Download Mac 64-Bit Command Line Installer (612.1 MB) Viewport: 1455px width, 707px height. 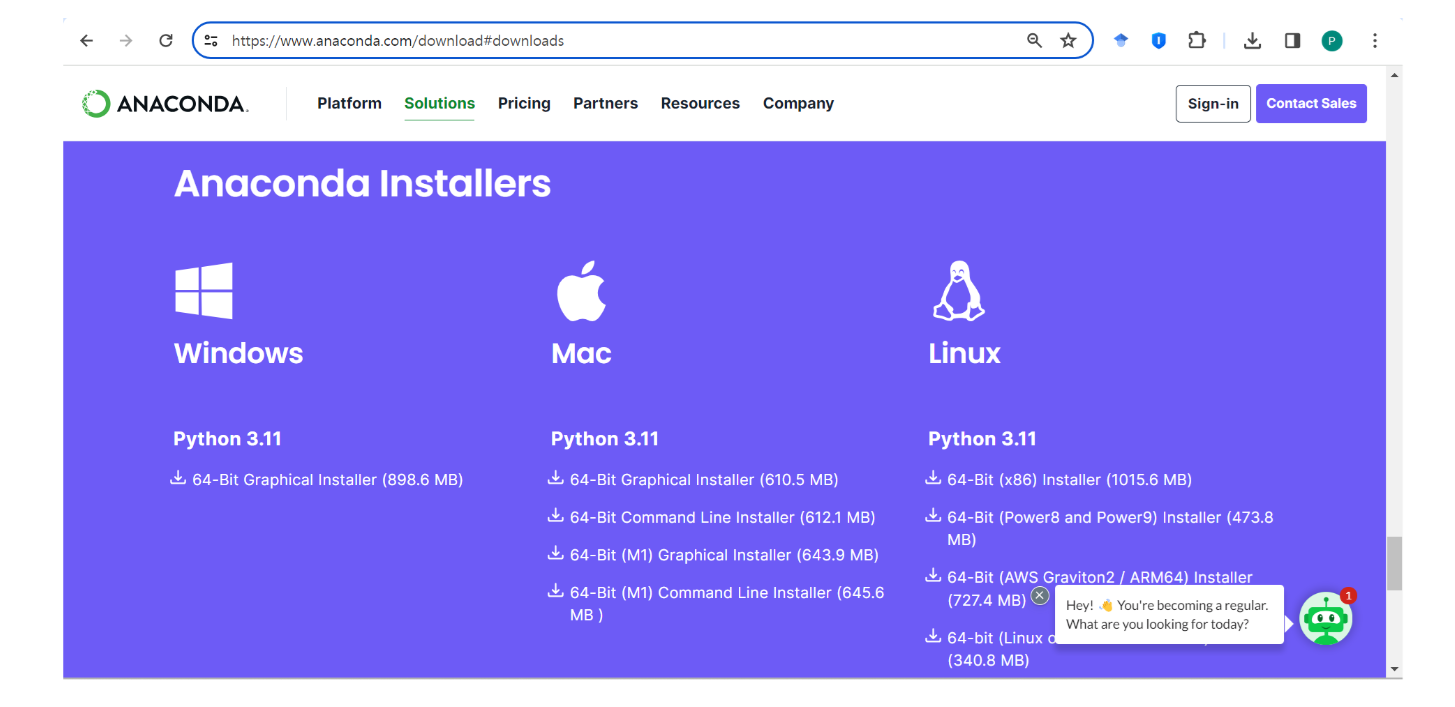[x=722, y=518]
